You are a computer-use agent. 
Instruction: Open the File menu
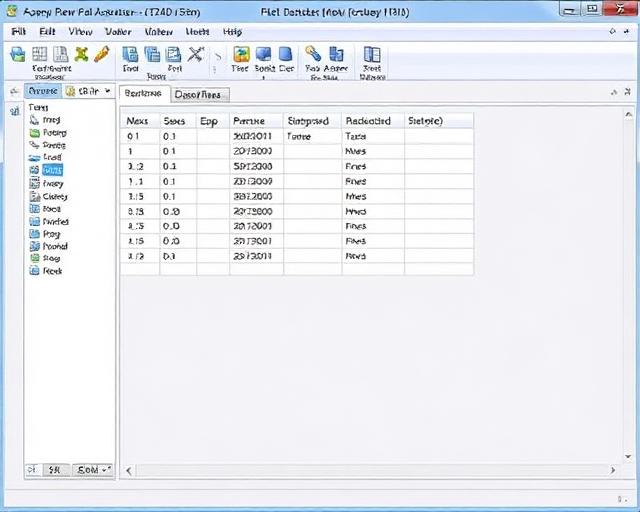point(18,31)
